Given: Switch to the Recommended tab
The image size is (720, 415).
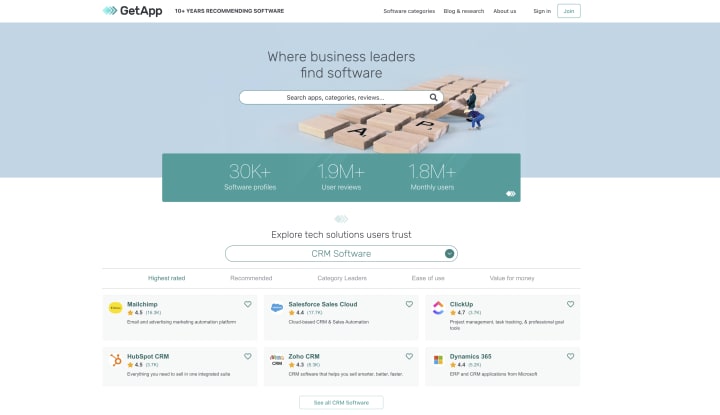Looking at the screenshot, I should (x=251, y=278).
